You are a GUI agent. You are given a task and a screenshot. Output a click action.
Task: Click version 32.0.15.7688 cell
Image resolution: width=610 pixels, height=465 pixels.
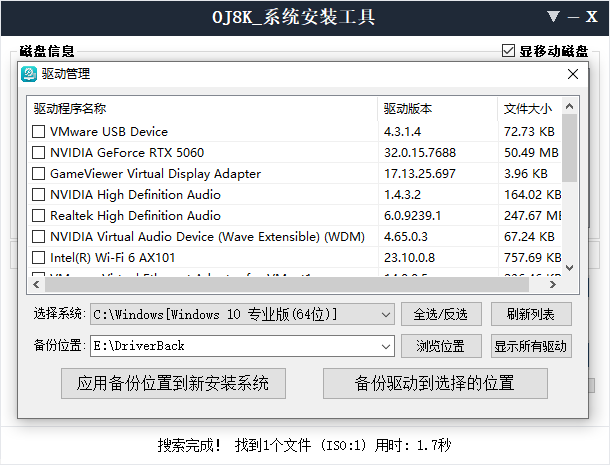point(420,153)
